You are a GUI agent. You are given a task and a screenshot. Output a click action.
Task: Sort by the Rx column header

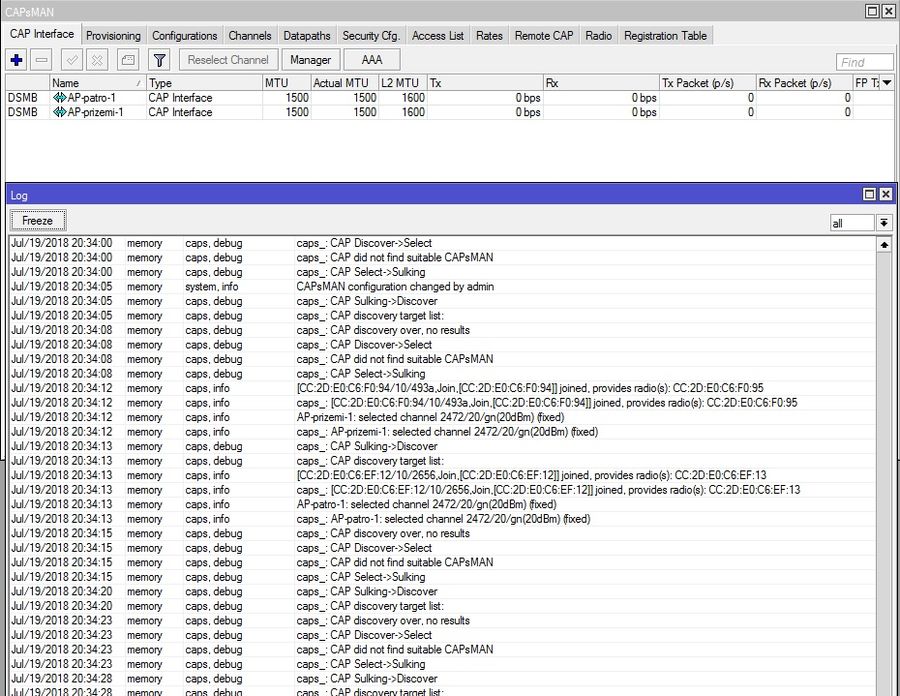click(x=601, y=83)
